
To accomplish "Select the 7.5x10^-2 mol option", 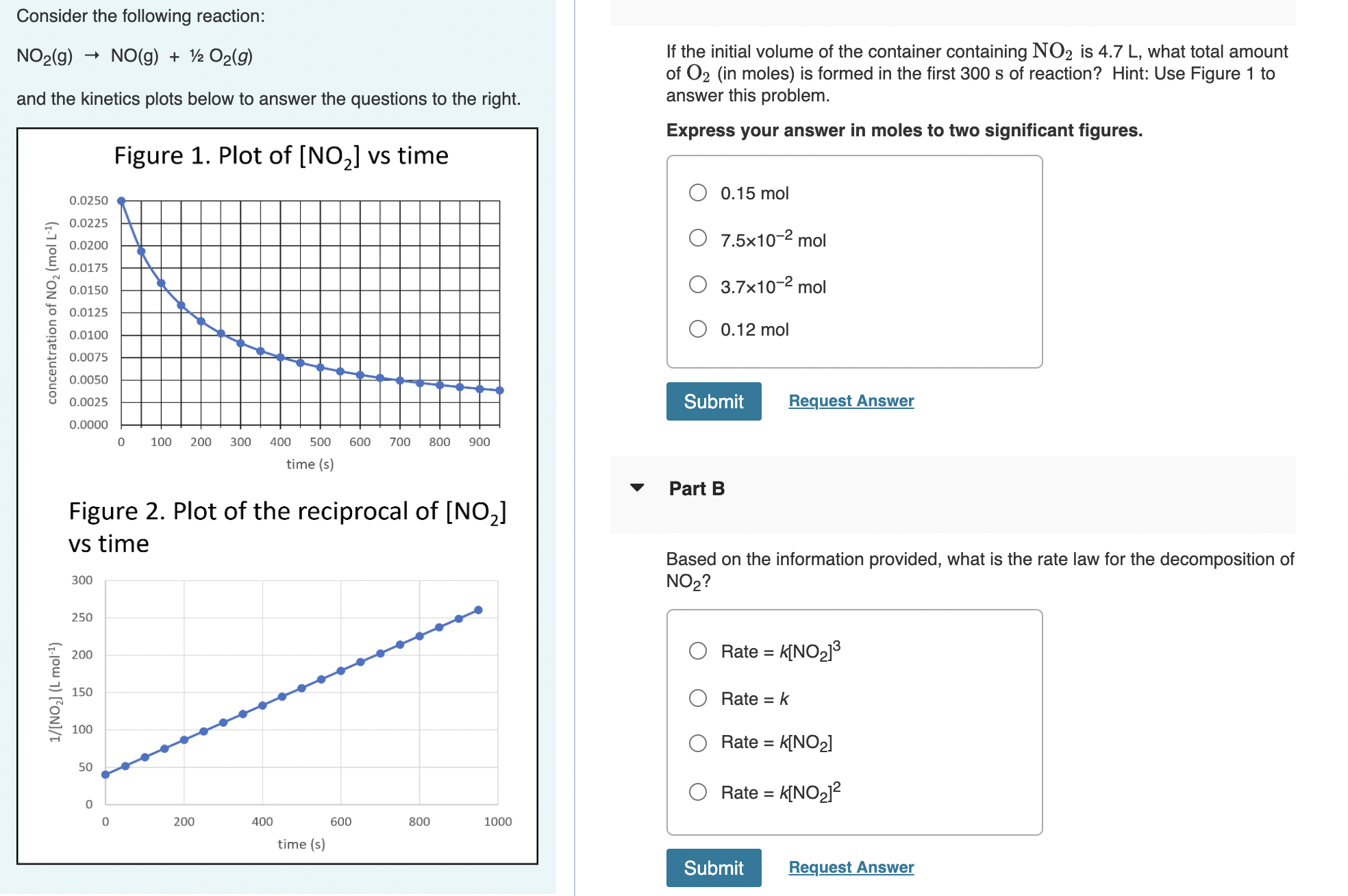I will [698, 238].
